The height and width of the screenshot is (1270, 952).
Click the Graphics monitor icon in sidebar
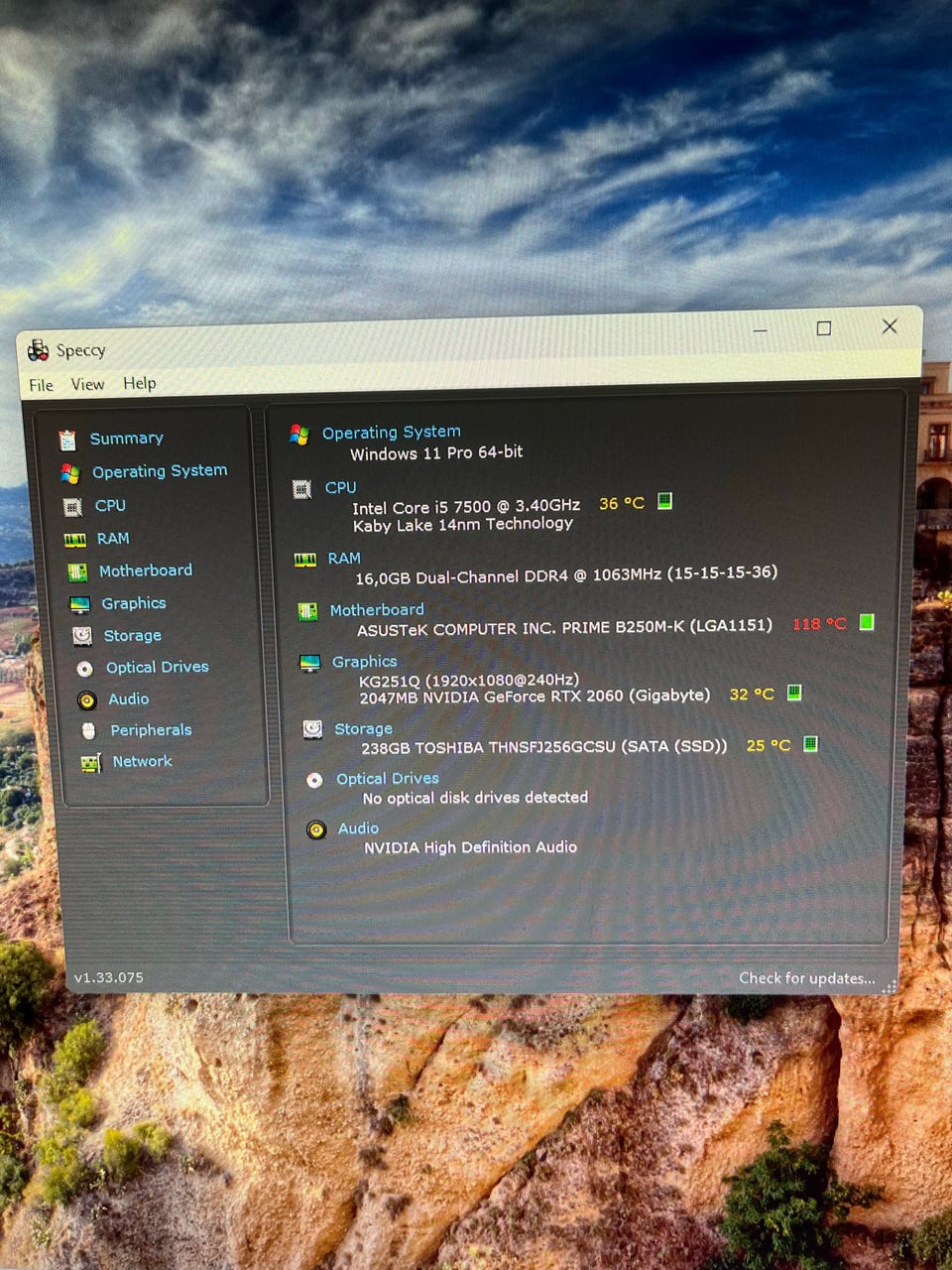click(79, 604)
